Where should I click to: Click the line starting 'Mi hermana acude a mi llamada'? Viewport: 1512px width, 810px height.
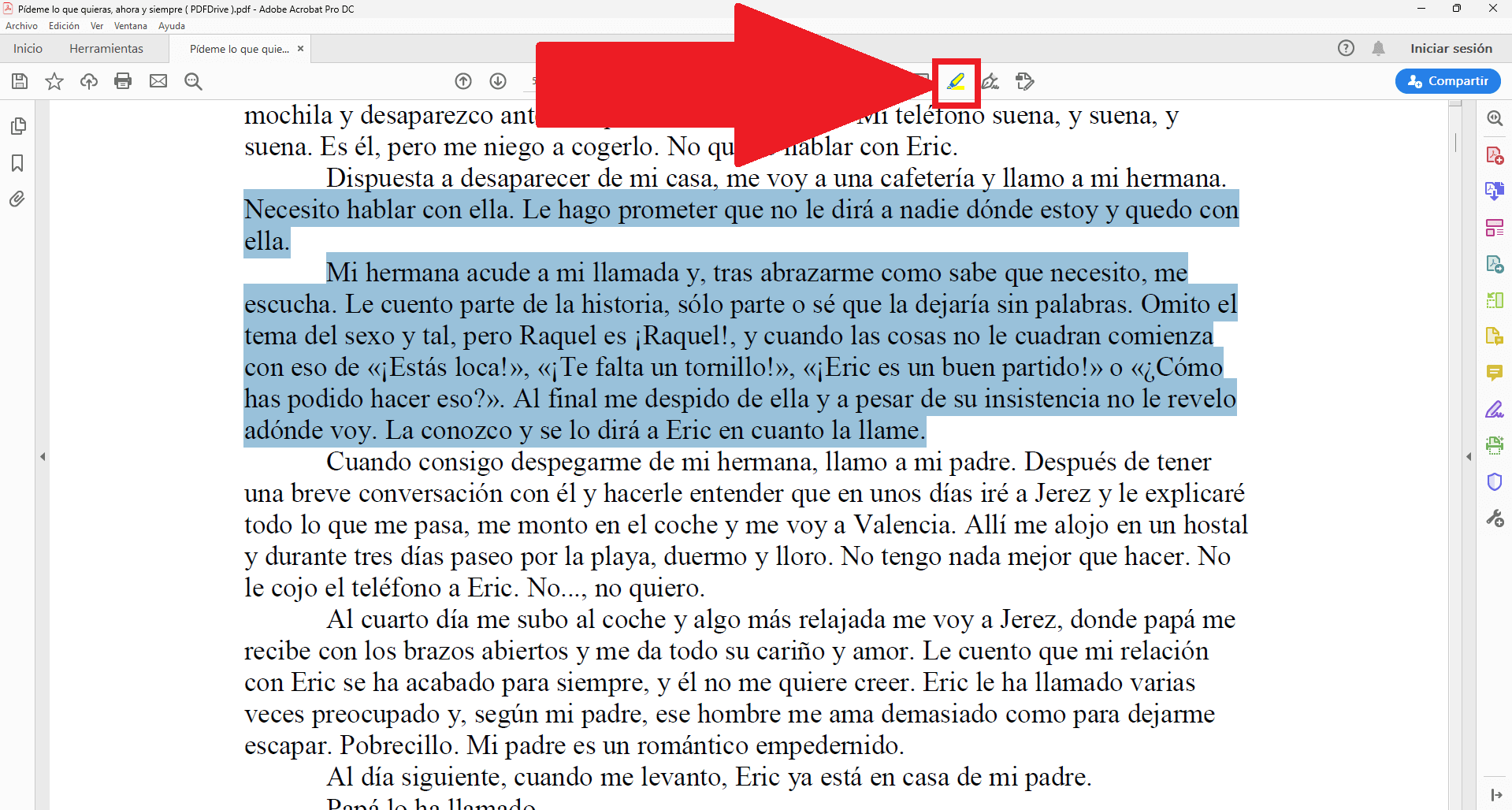coord(756,273)
